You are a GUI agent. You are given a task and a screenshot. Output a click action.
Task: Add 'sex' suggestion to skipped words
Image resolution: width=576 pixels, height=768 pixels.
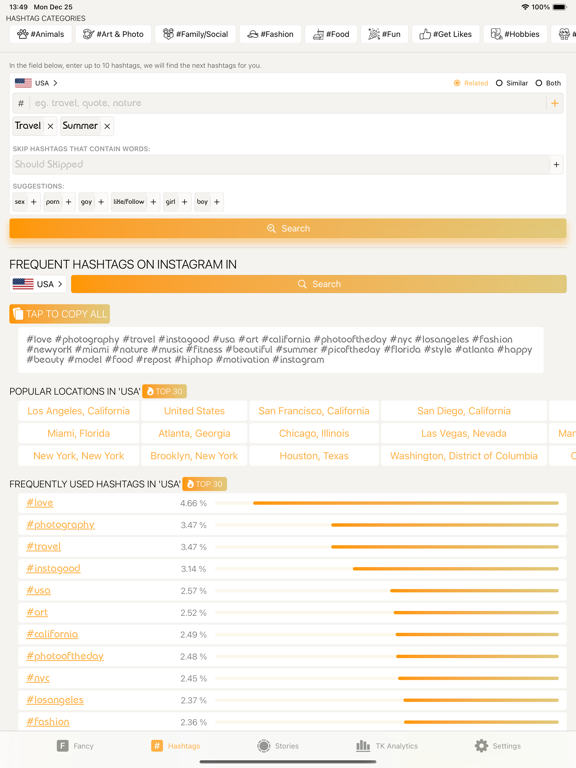tap(34, 202)
